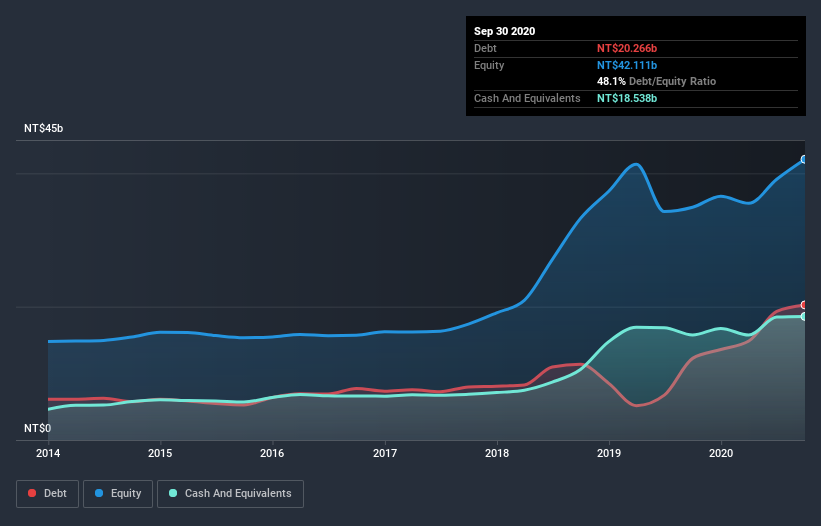Click the Sep 30 2020 tooltip date

point(505,31)
